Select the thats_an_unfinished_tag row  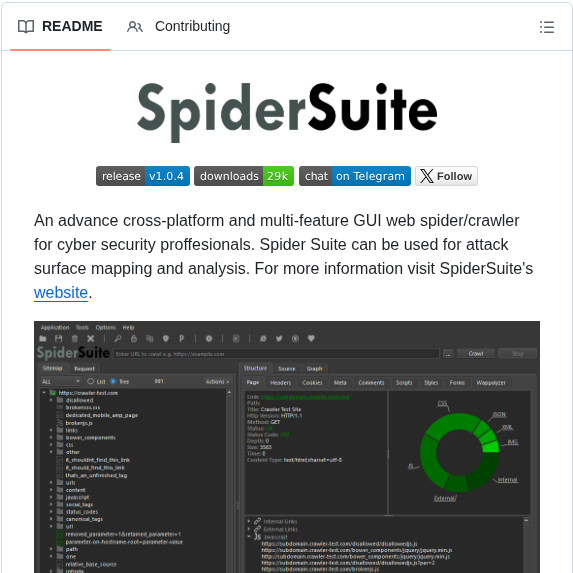tap(96, 475)
